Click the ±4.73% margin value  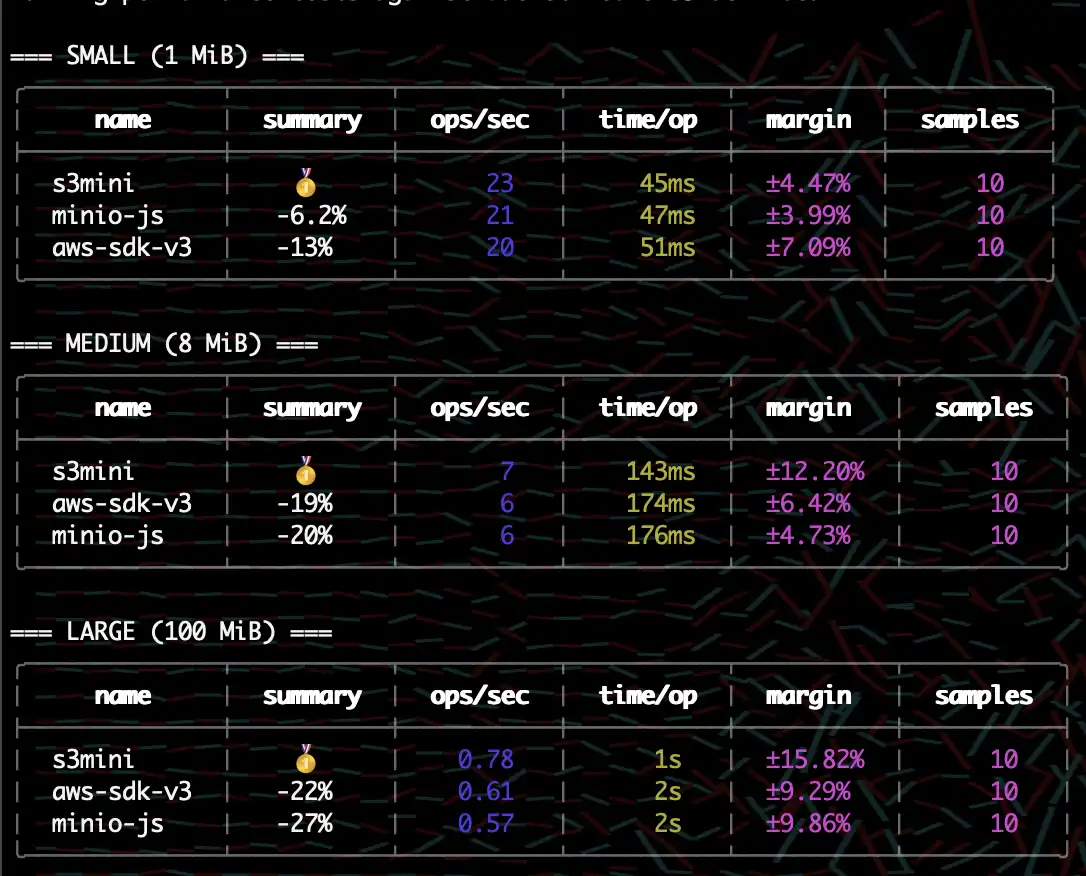pyautogui.click(x=808, y=535)
